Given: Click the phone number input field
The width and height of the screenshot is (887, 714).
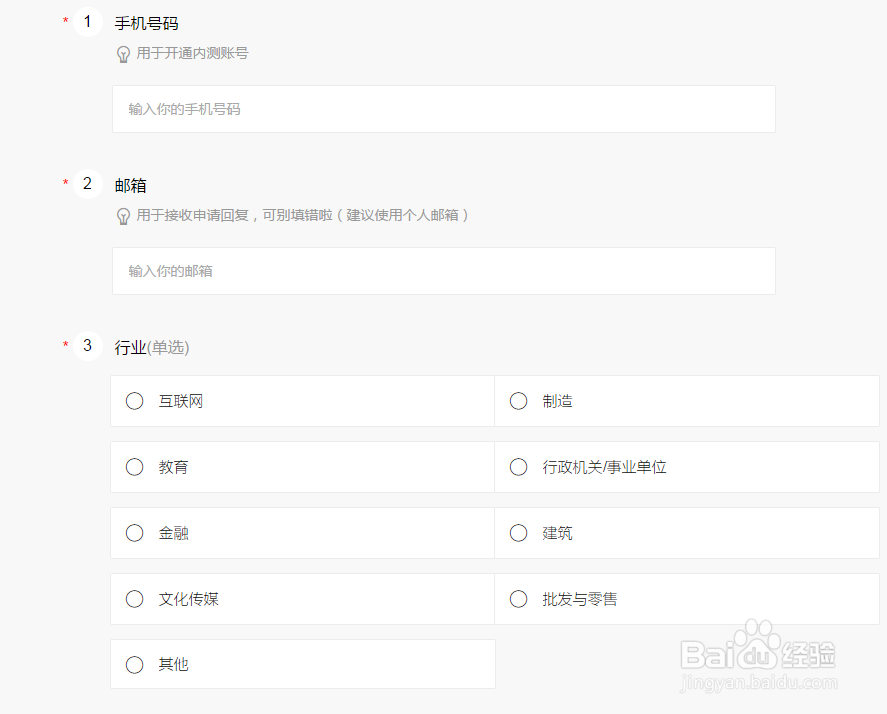Looking at the screenshot, I should point(443,109).
